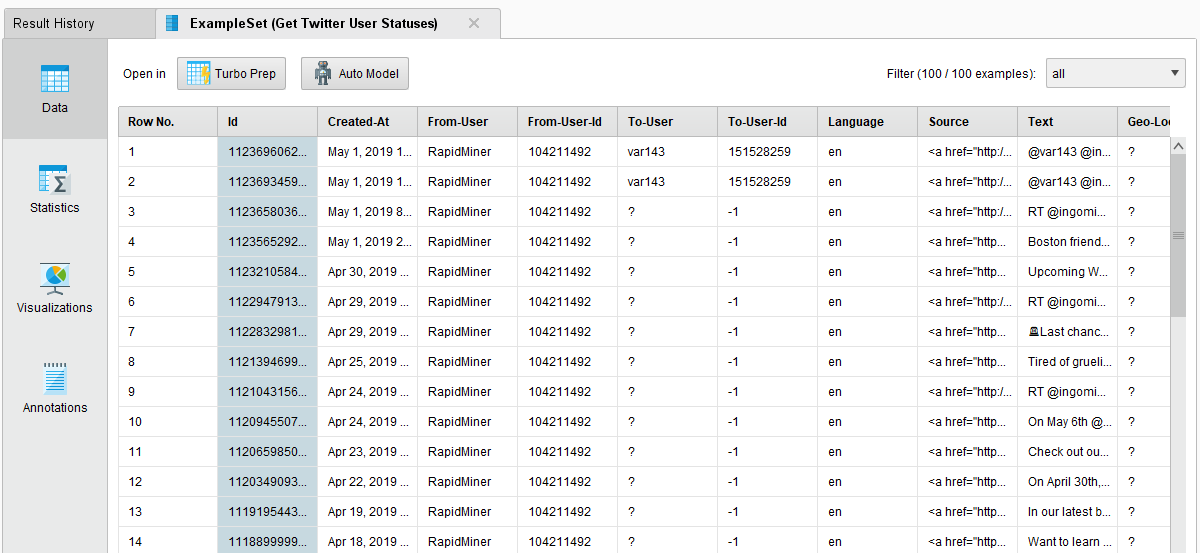
Task: Close the ExampleSet results tab
Action: pyautogui.click(x=474, y=23)
